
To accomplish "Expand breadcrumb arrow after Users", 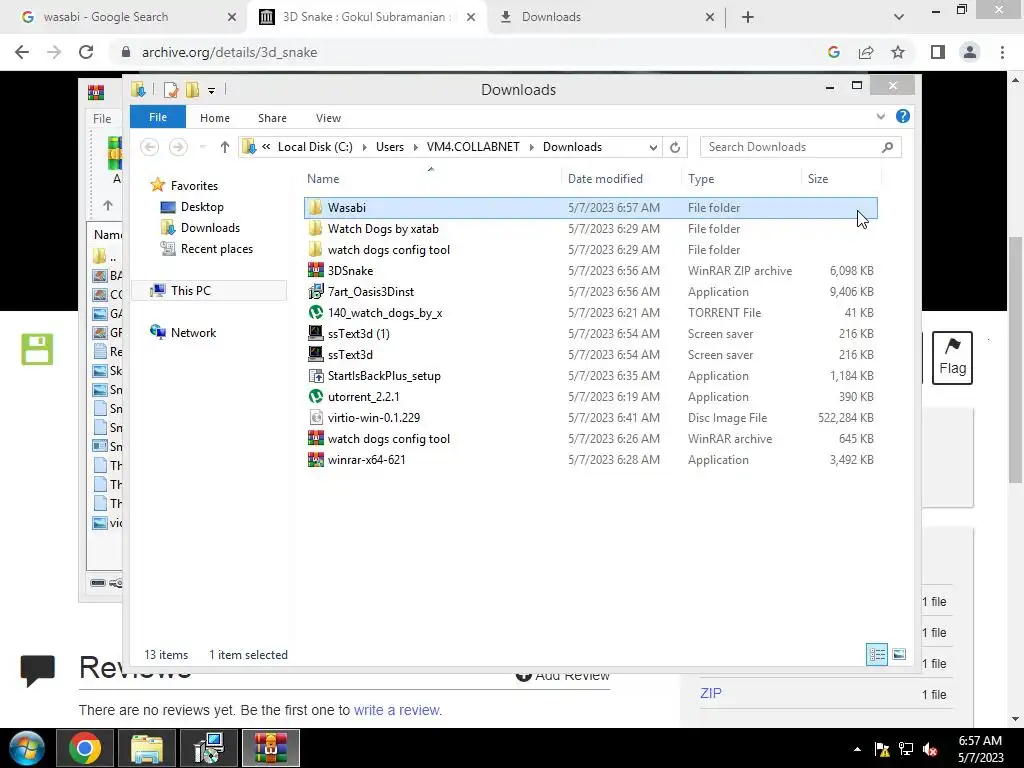I will tap(415, 148).
